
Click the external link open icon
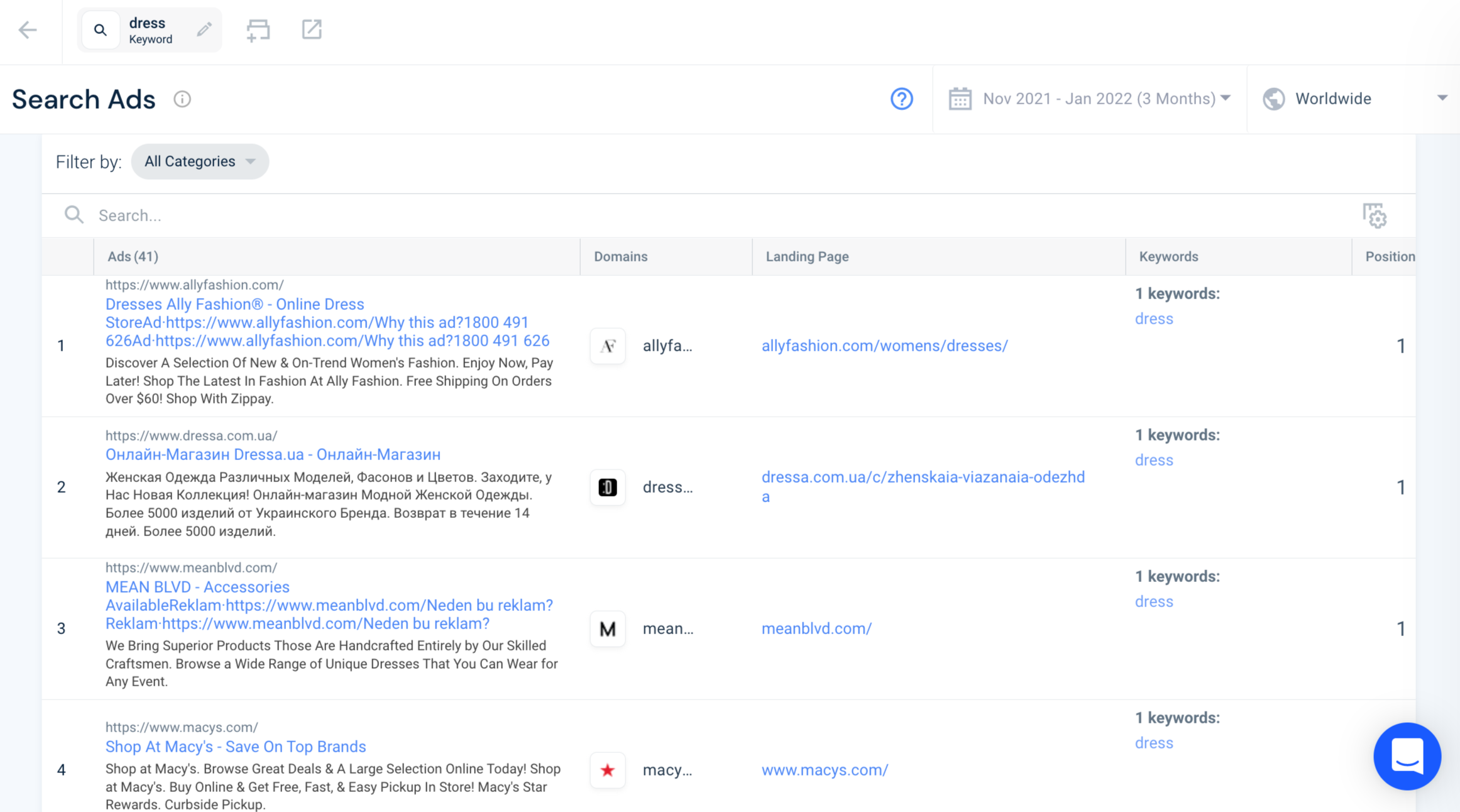click(x=311, y=28)
